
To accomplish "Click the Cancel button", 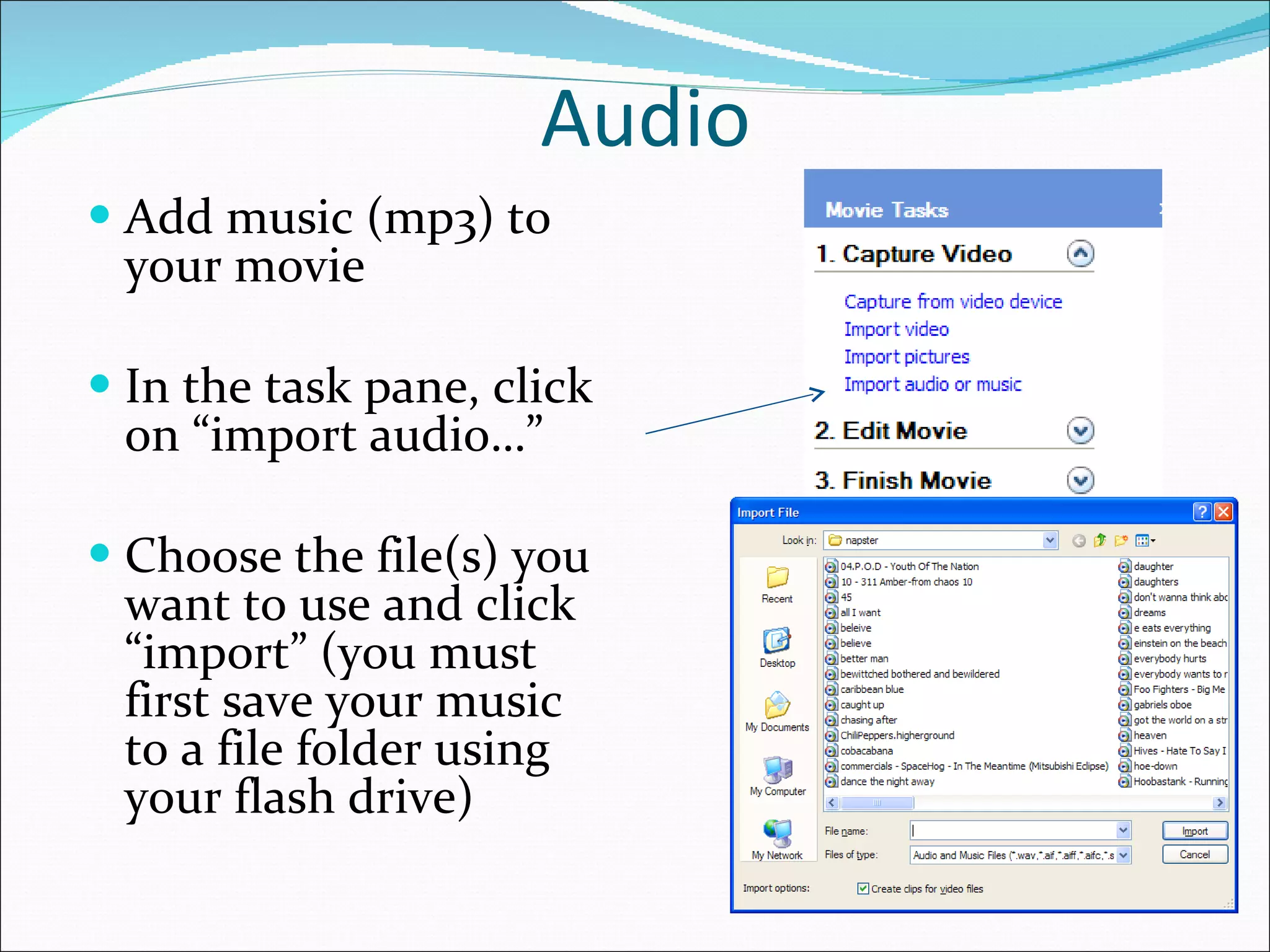I will click(x=1194, y=855).
